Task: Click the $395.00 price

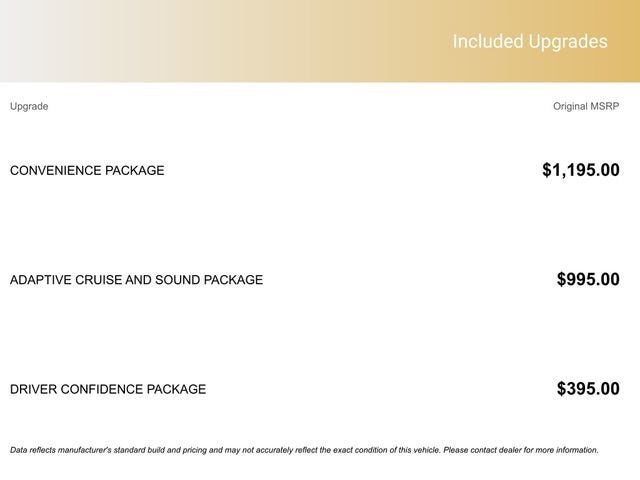Action: pyautogui.click(x=588, y=389)
